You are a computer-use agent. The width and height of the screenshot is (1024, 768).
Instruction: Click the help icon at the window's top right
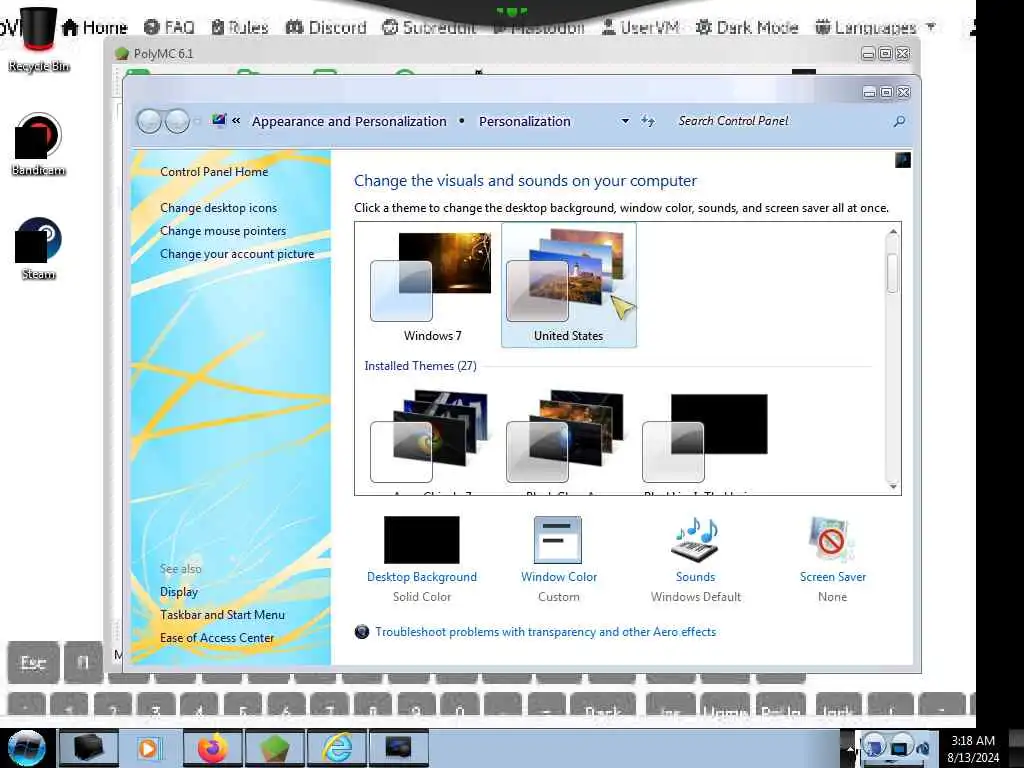click(903, 160)
